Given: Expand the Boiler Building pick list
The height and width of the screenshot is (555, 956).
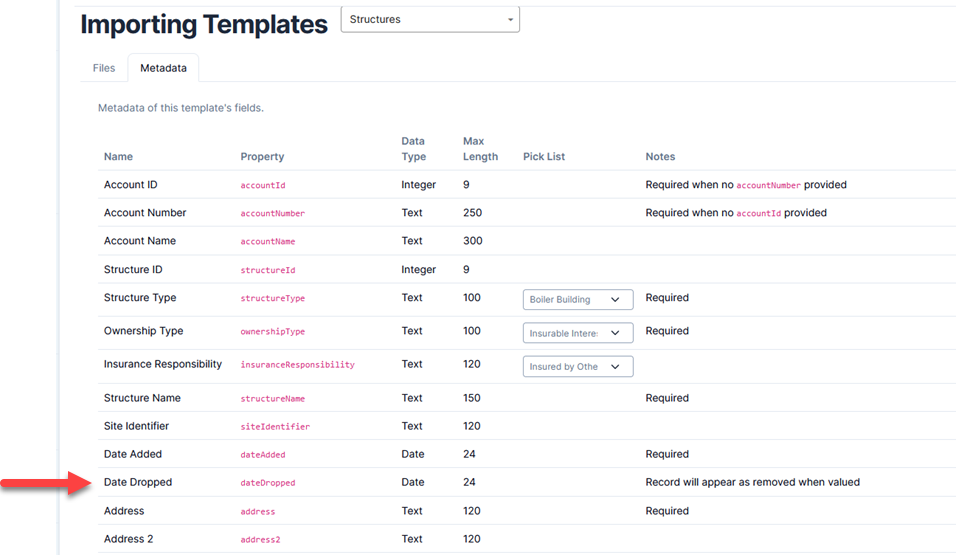Looking at the screenshot, I should pos(578,299).
